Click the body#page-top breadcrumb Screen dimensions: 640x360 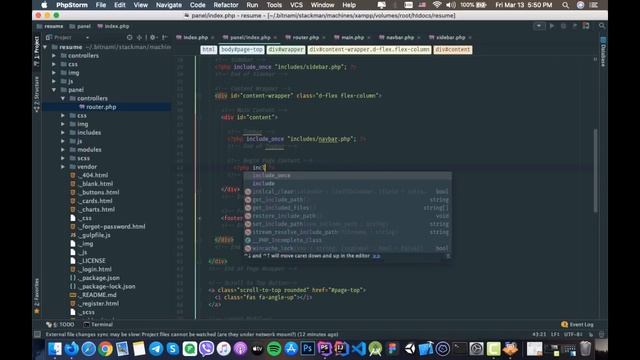point(242,49)
